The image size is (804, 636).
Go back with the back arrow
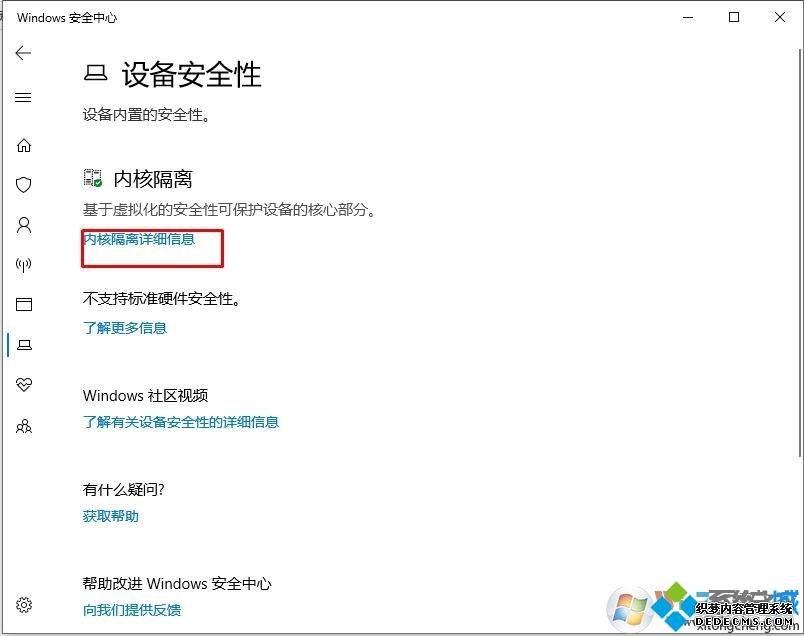(23, 53)
